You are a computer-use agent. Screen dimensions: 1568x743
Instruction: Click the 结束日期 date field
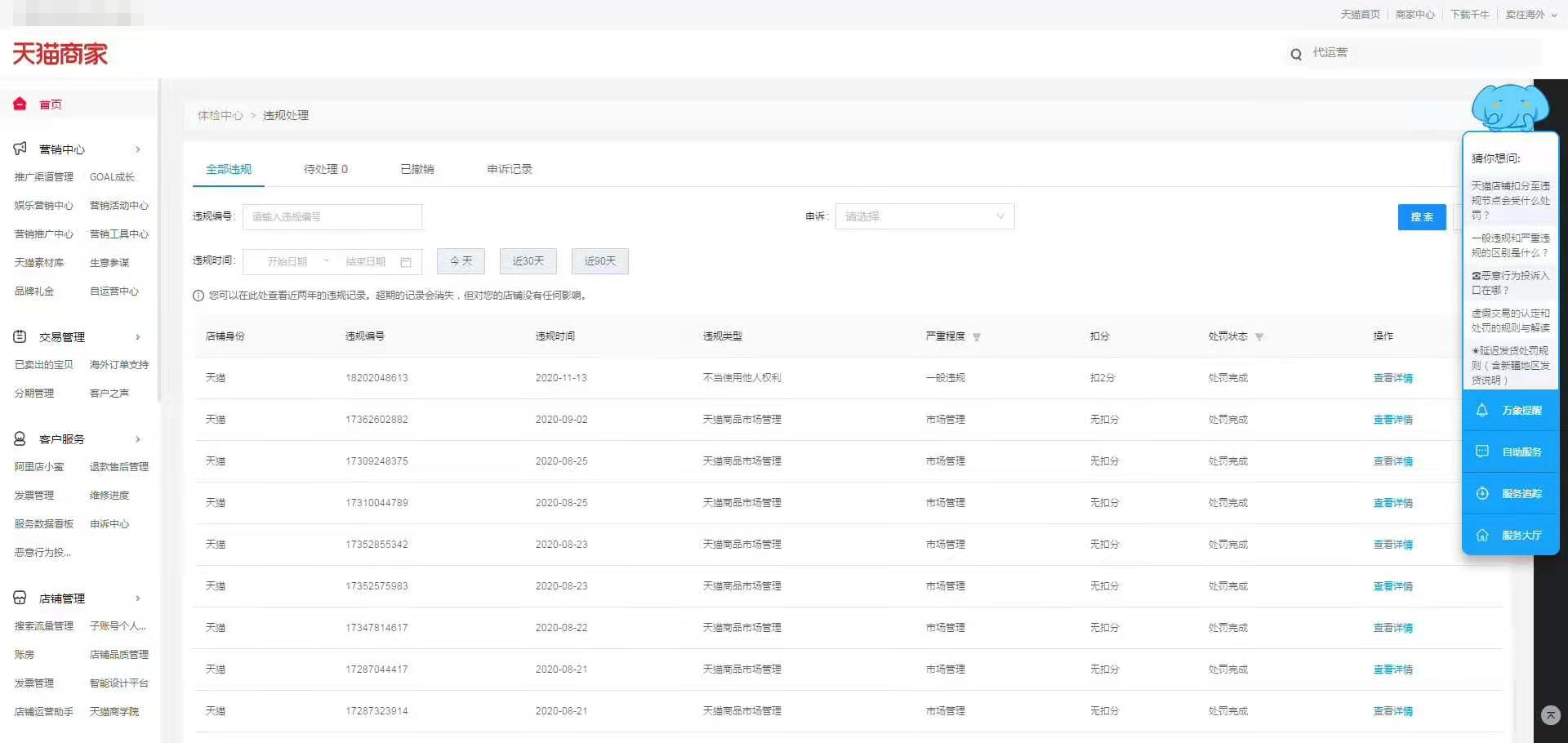[x=365, y=262]
